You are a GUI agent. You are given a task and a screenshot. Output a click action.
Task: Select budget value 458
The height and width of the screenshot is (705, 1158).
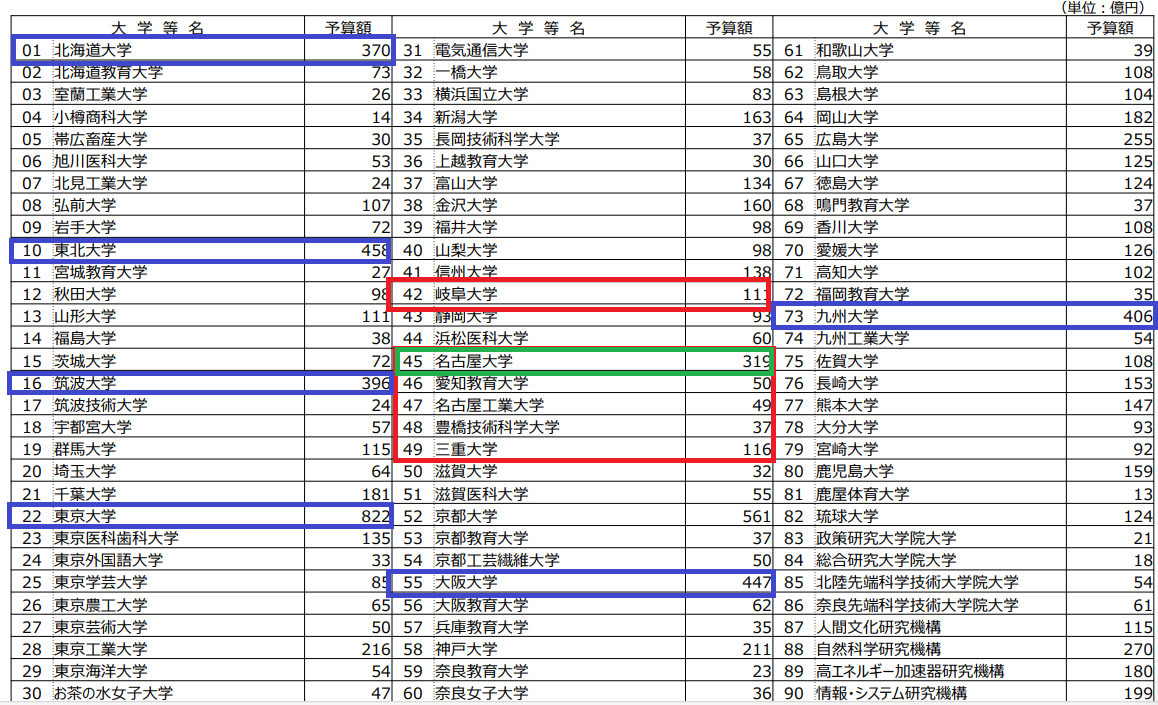tap(375, 250)
